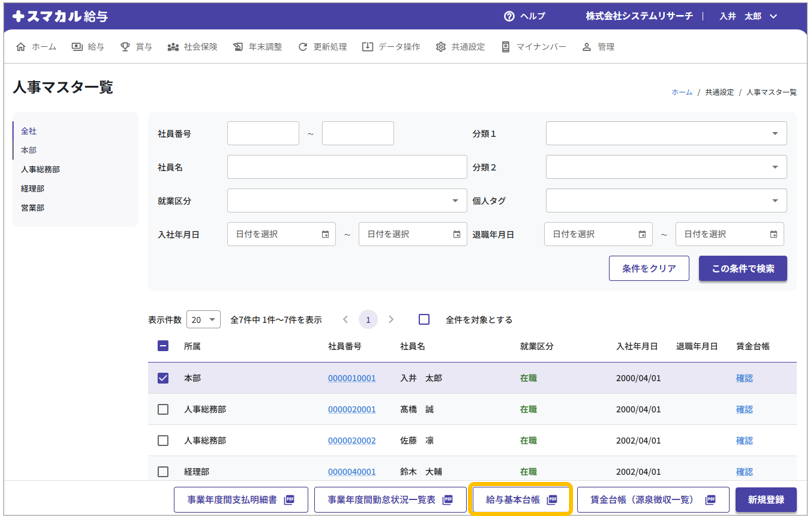Open calendar picker for retirement date end
Screen dimensions: 811x519
click(x=773, y=234)
